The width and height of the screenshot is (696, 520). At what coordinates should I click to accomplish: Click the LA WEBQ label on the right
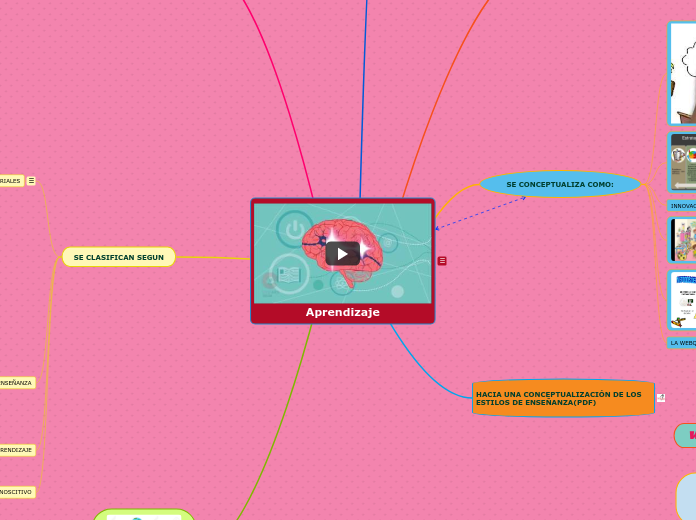click(682, 342)
